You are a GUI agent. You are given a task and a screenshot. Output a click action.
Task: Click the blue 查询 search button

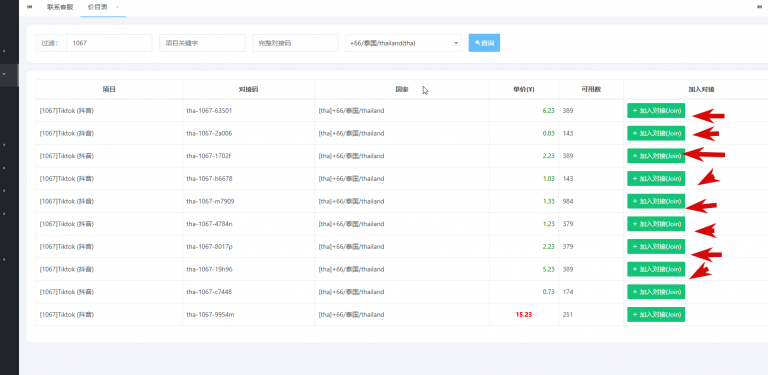coord(484,43)
